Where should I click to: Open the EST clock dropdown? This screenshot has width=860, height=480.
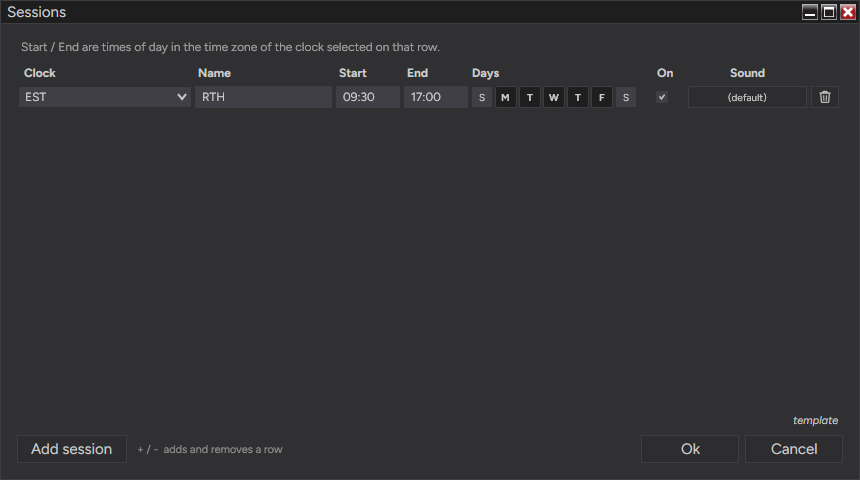(x=105, y=97)
